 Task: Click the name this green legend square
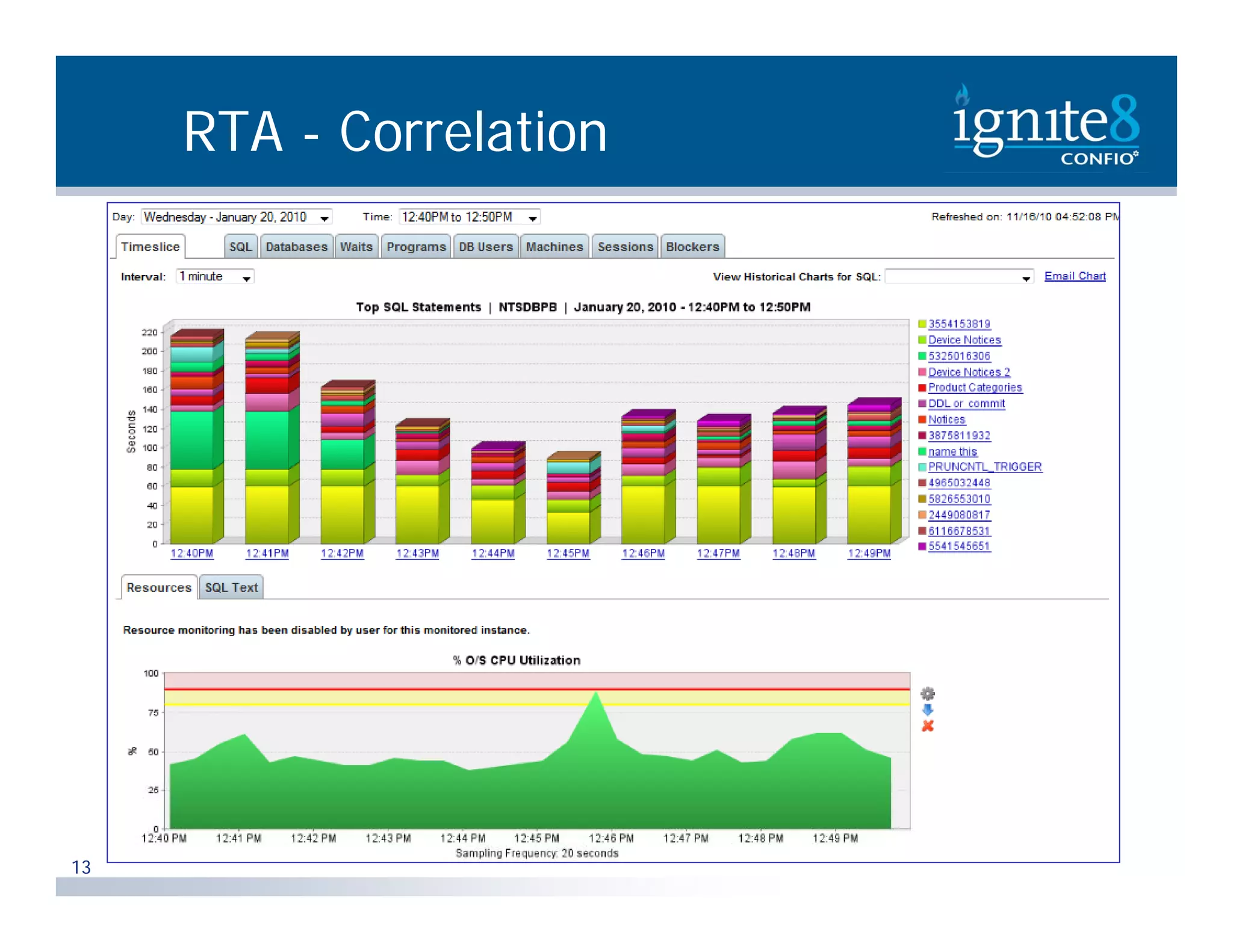point(922,451)
